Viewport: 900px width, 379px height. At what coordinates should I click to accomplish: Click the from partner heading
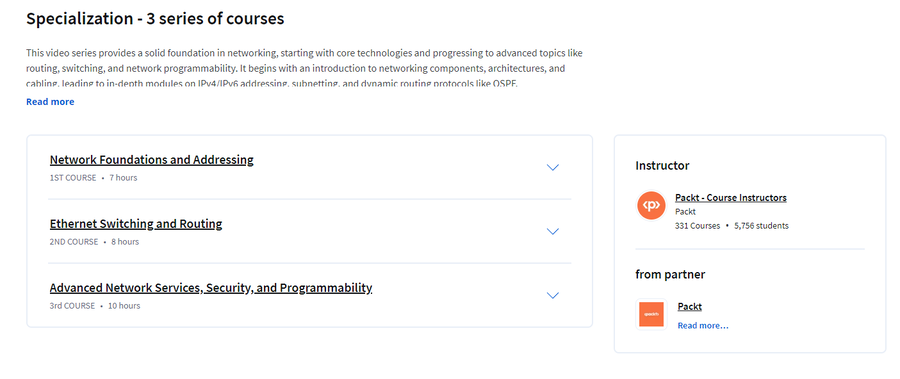[x=670, y=274]
